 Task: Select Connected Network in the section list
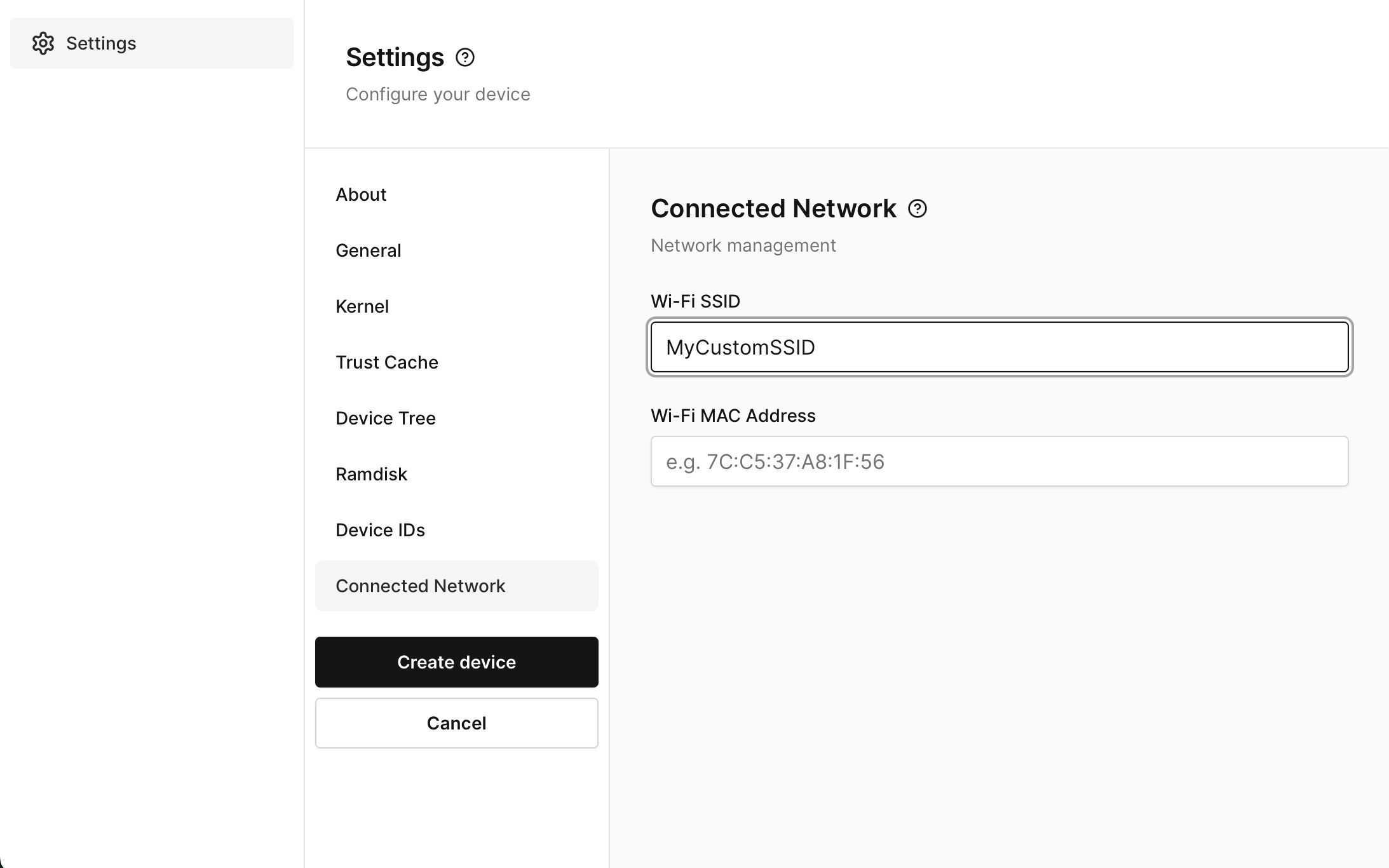click(x=456, y=586)
